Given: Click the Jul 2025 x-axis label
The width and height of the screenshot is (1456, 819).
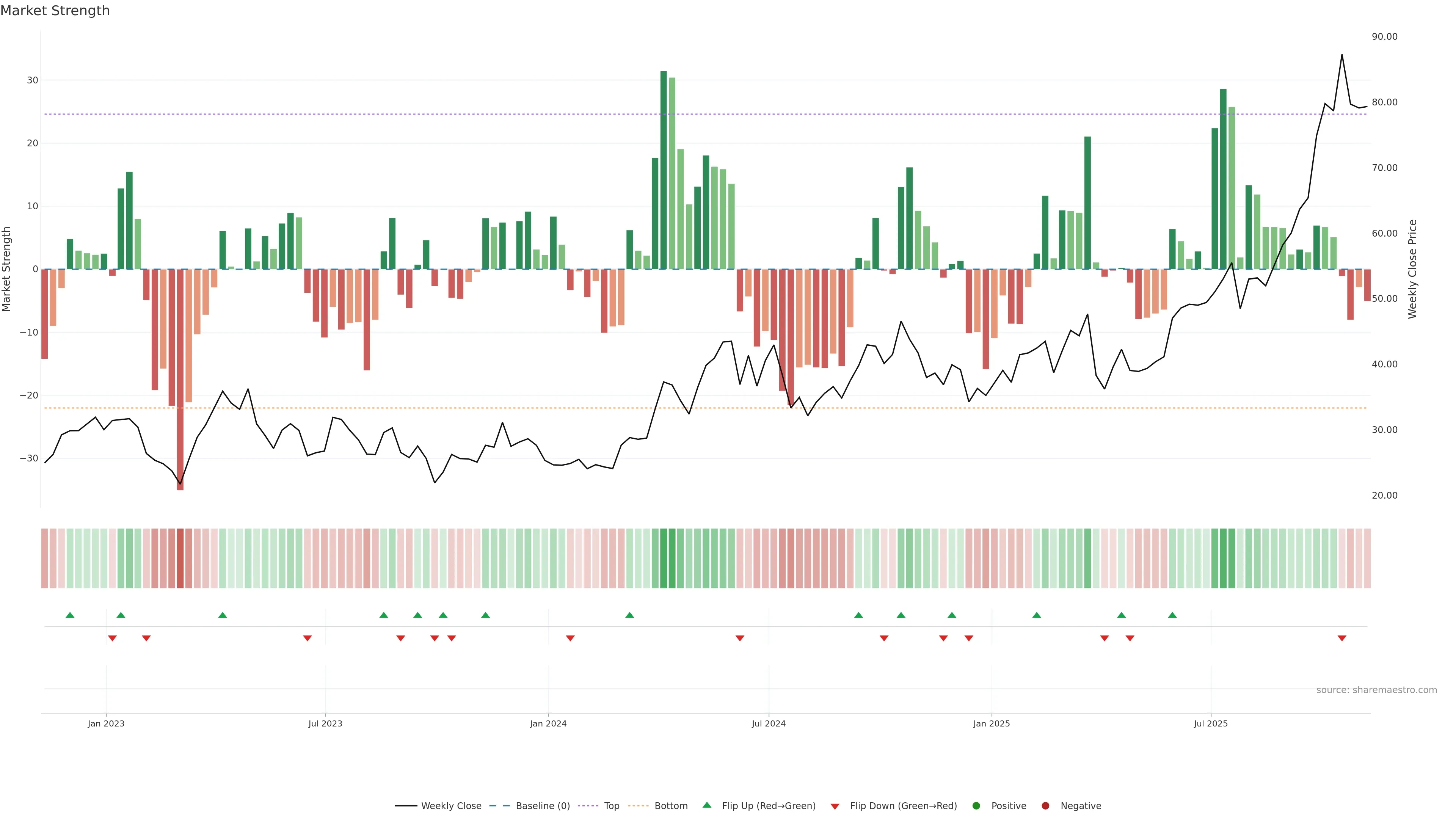Looking at the screenshot, I should click(1211, 723).
